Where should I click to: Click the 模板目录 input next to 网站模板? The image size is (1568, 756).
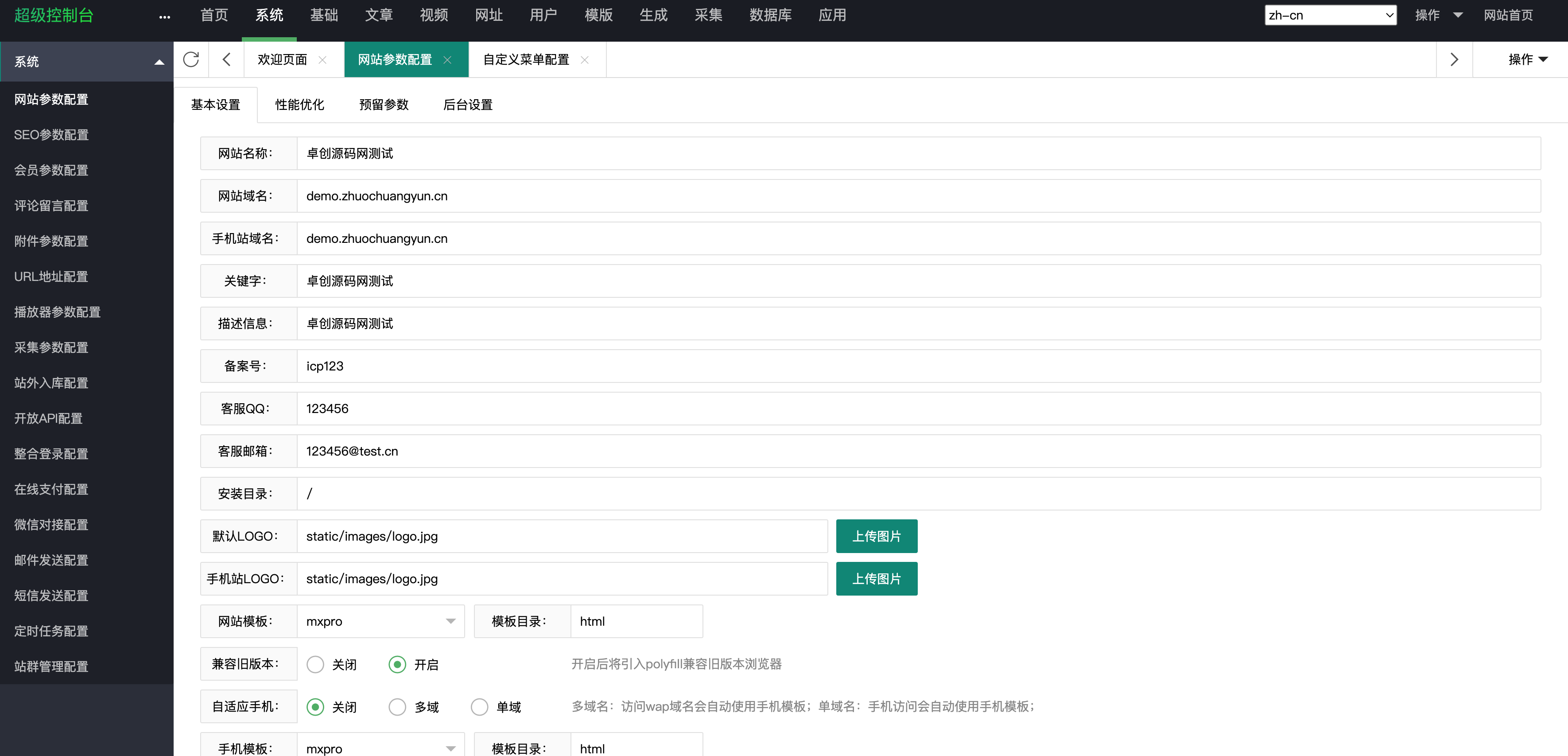637,621
